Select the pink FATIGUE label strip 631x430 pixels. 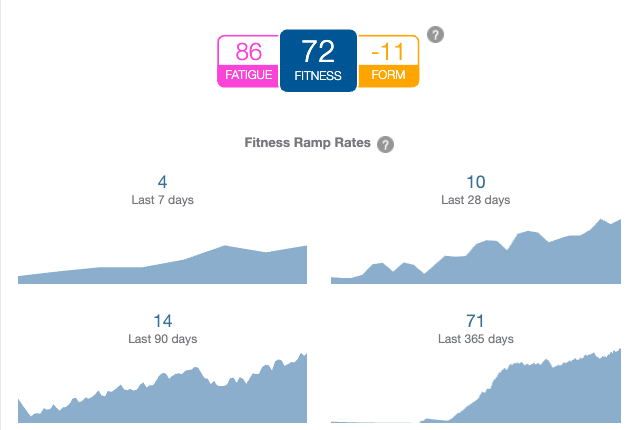(248, 74)
